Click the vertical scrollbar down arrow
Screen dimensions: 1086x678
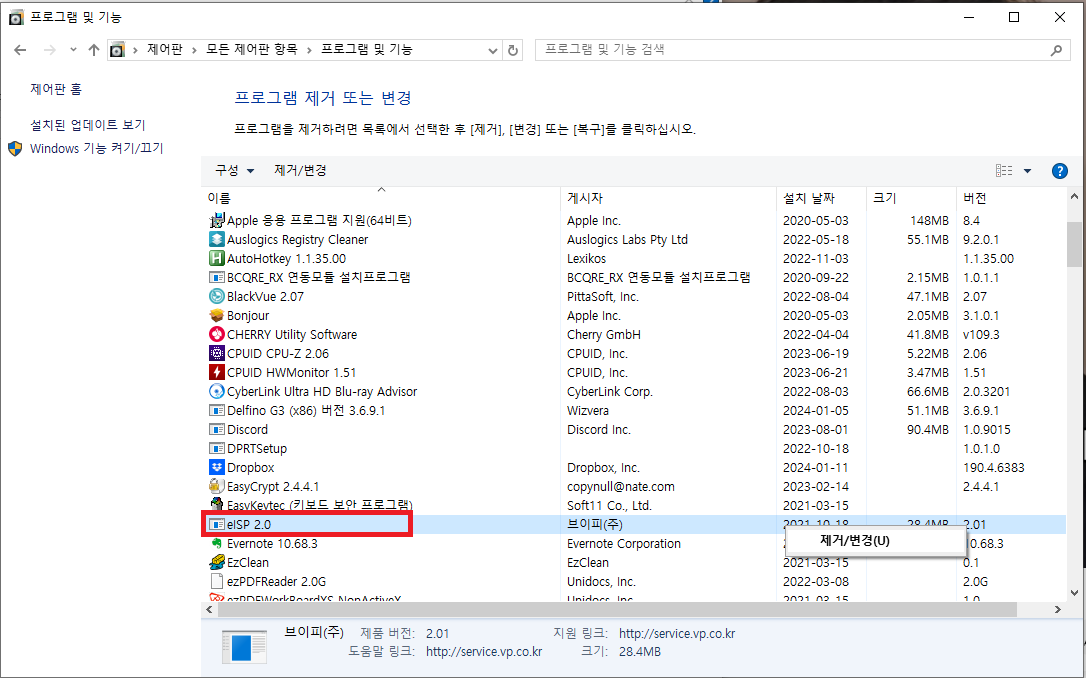[1074, 593]
